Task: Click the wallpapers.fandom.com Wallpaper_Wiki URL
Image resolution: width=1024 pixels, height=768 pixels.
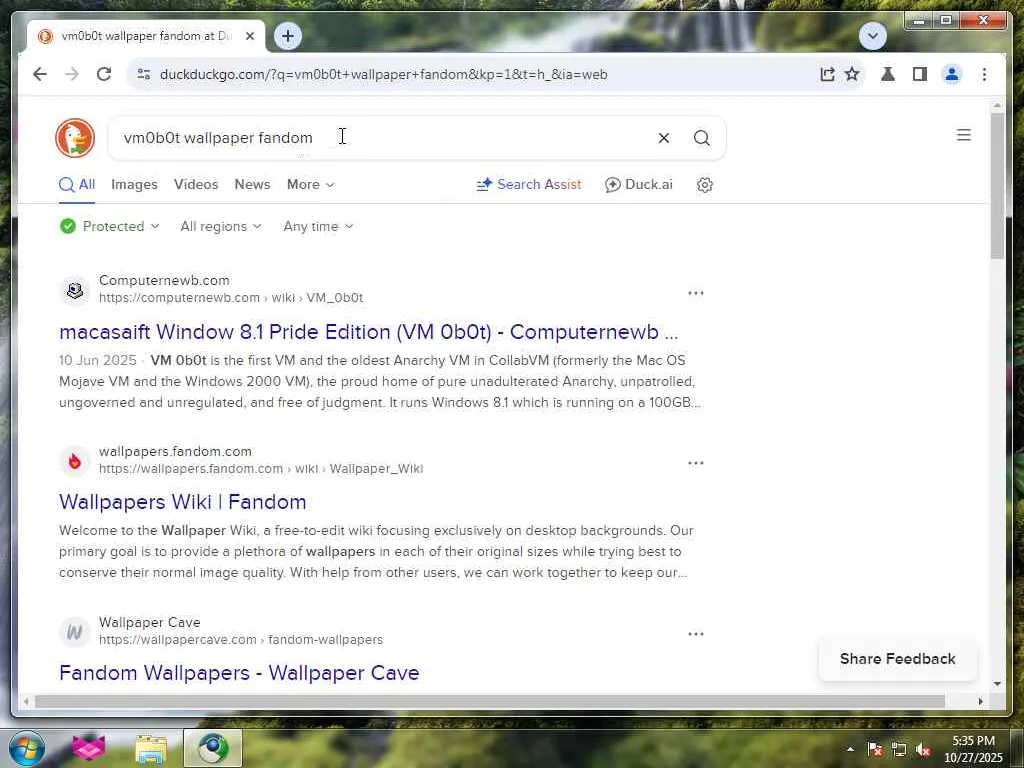Action: pyautogui.click(x=261, y=469)
